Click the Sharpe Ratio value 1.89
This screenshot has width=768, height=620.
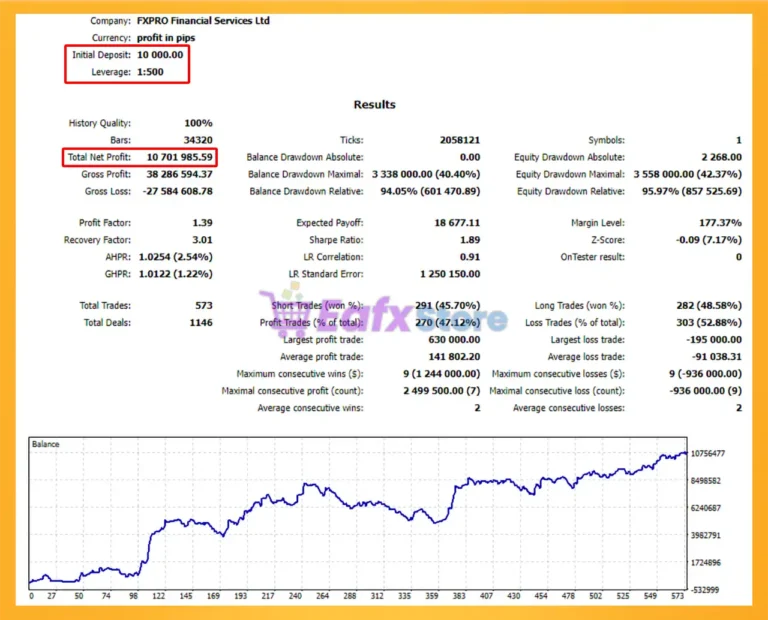point(470,240)
